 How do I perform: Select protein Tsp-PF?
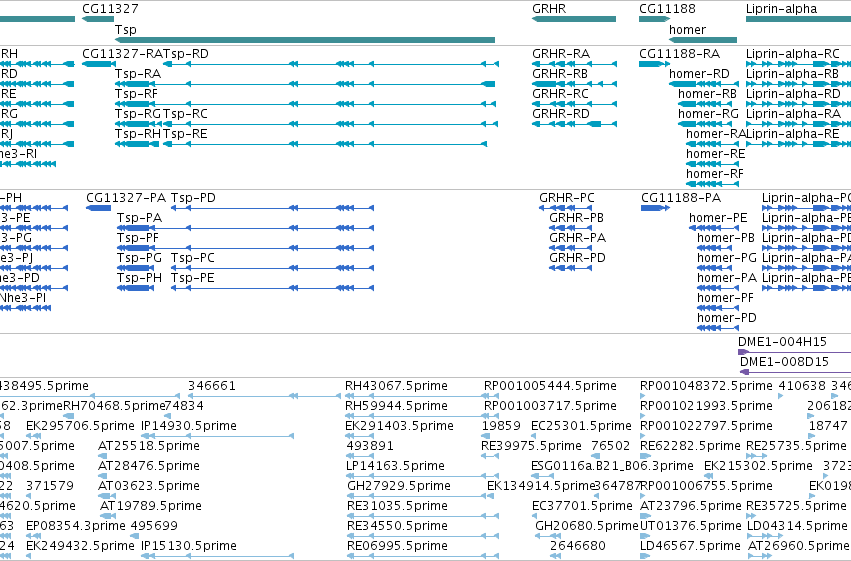point(138,238)
